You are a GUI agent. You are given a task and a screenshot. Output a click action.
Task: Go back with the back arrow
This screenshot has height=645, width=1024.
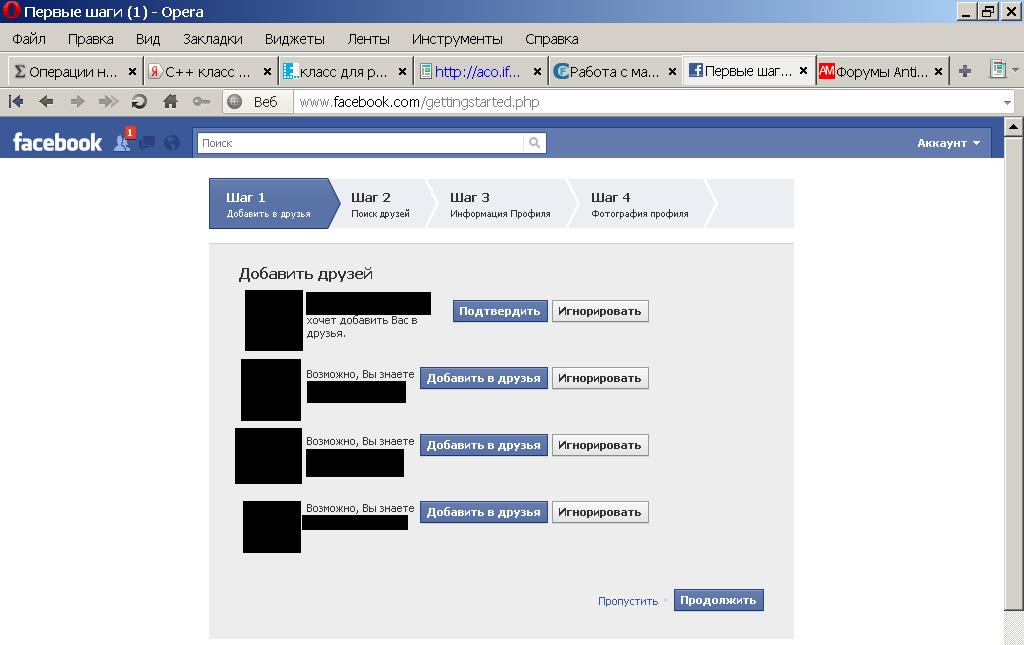tap(46, 101)
